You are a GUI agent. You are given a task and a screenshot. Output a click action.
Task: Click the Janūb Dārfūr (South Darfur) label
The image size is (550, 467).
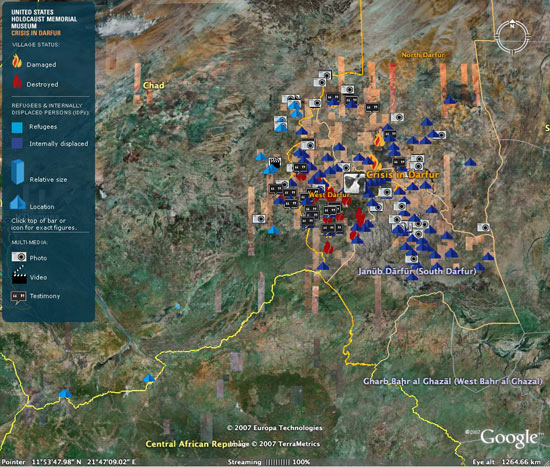point(417,271)
